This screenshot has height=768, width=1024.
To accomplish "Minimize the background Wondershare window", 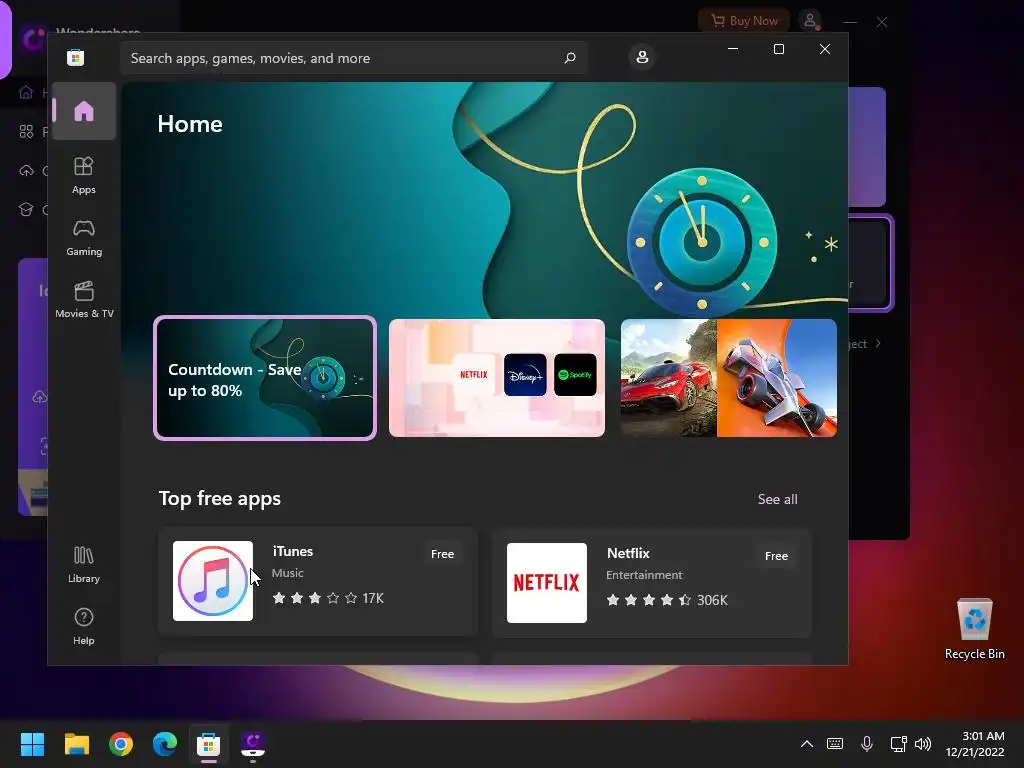I will pos(850,22).
